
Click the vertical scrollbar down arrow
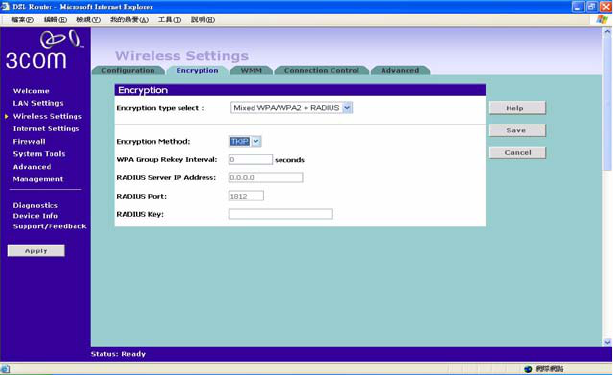coord(607,342)
